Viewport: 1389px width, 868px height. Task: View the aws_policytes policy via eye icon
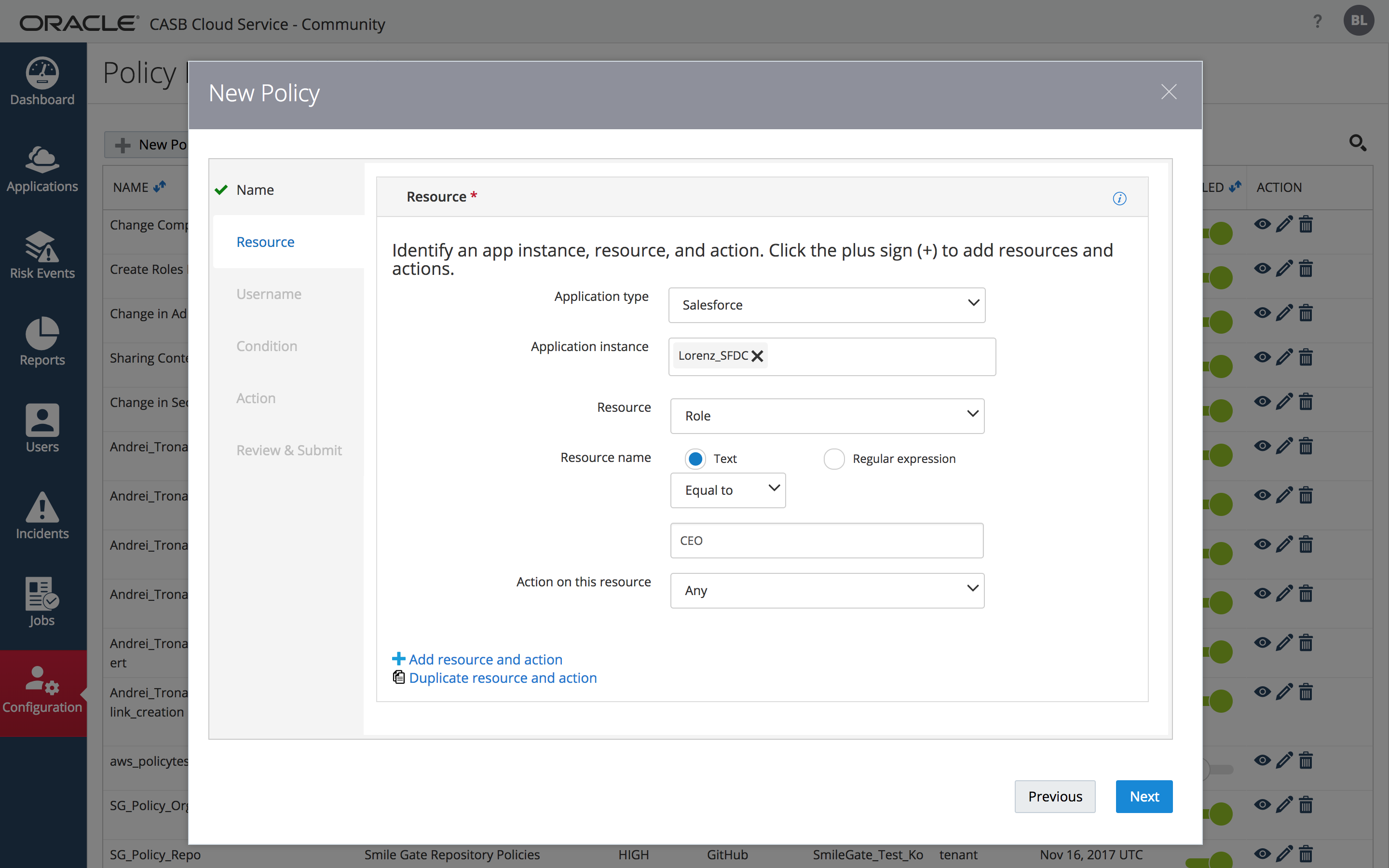1262,760
